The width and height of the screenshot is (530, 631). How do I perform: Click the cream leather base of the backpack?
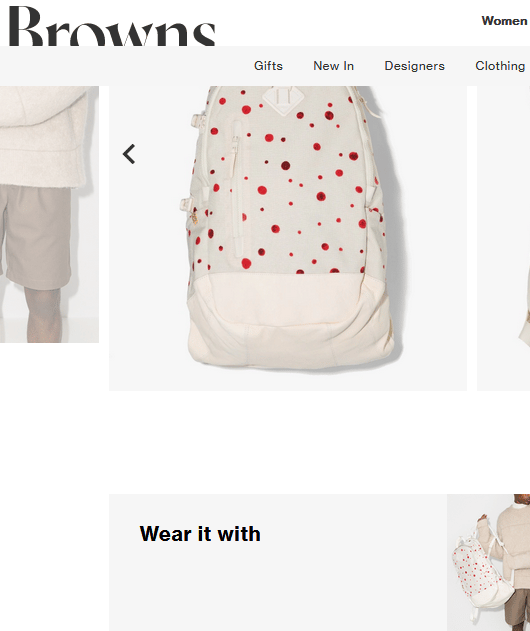(290, 320)
